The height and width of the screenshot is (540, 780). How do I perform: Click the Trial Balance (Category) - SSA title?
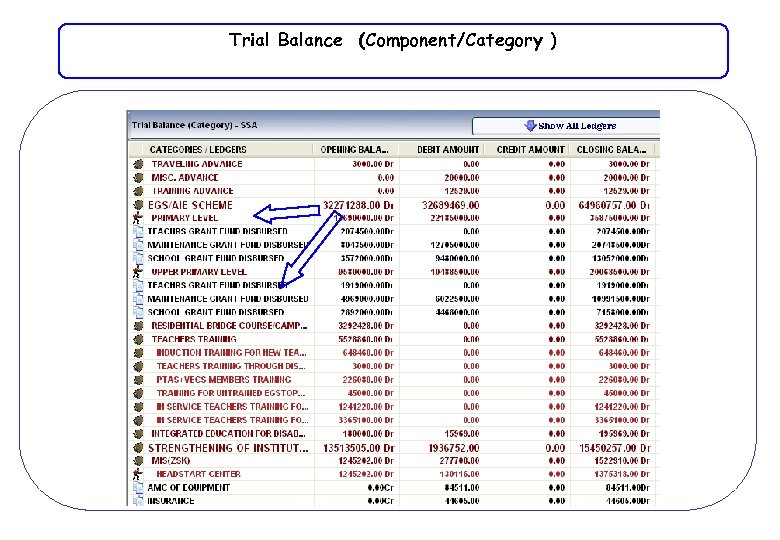point(195,125)
